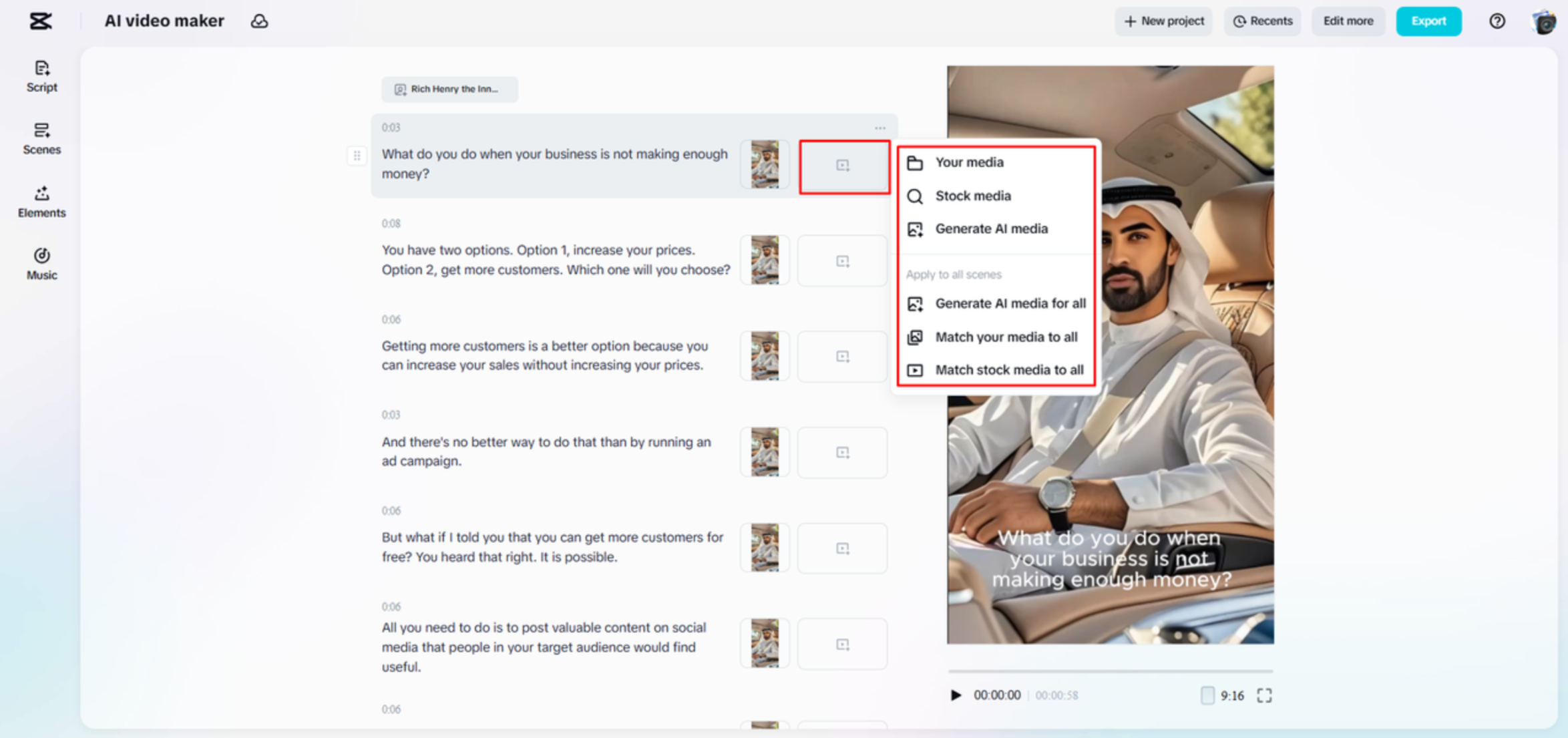Open the Scenes panel
This screenshot has width=1568, height=738.
(x=41, y=138)
